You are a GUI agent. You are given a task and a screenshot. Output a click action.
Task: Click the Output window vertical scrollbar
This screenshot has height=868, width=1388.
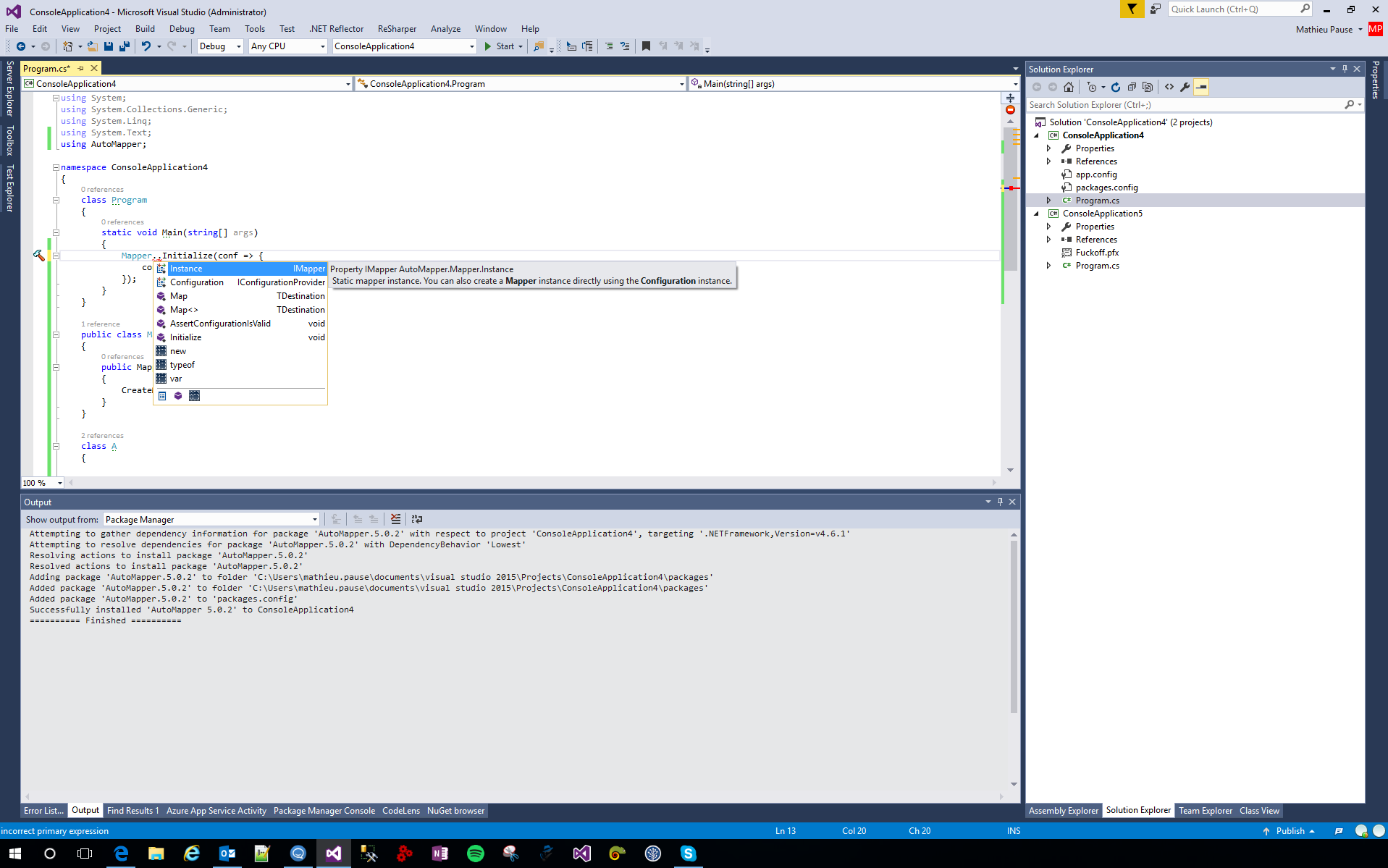1014,626
